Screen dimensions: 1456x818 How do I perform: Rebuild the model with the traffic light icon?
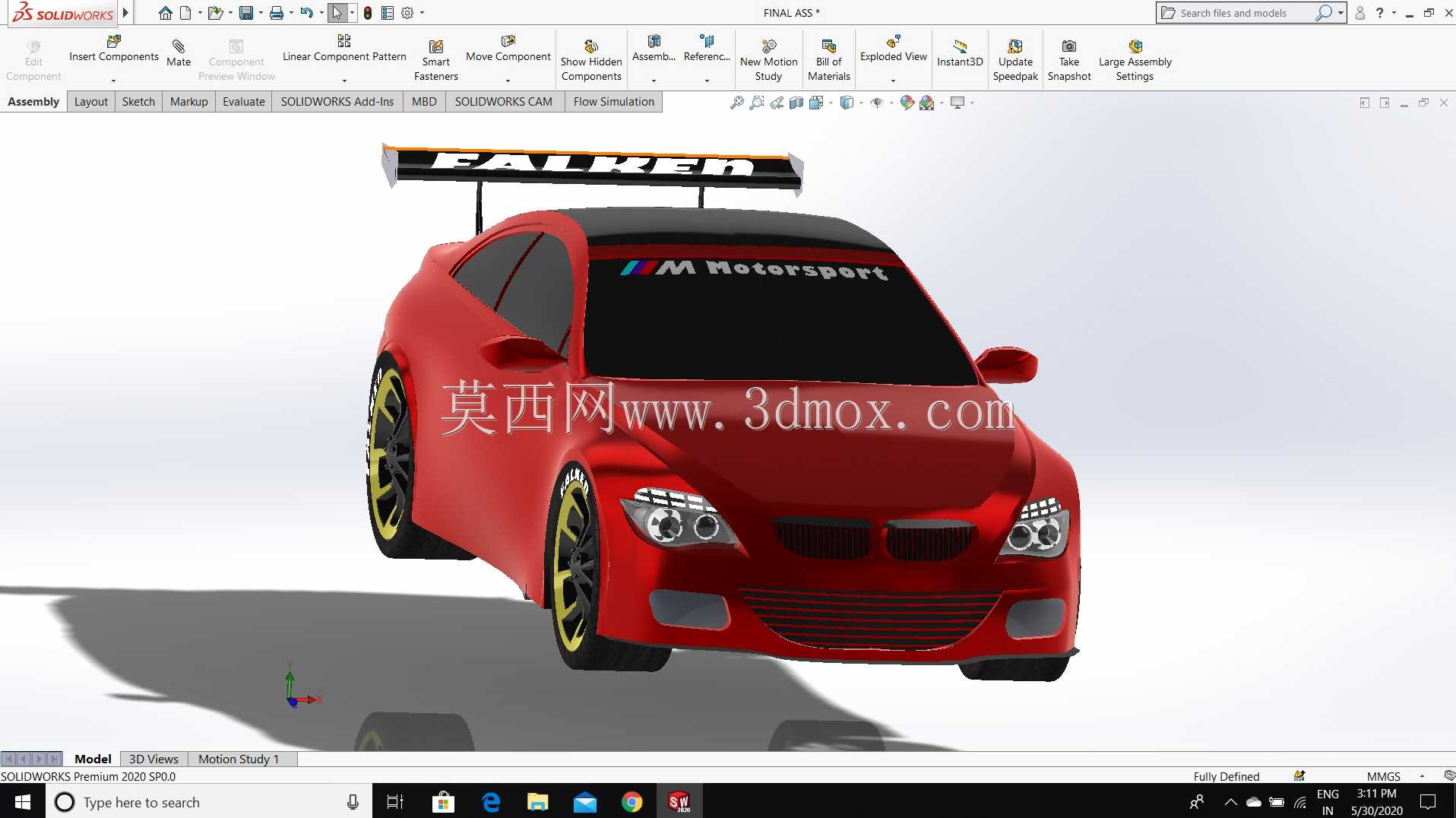click(x=368, y=13)
